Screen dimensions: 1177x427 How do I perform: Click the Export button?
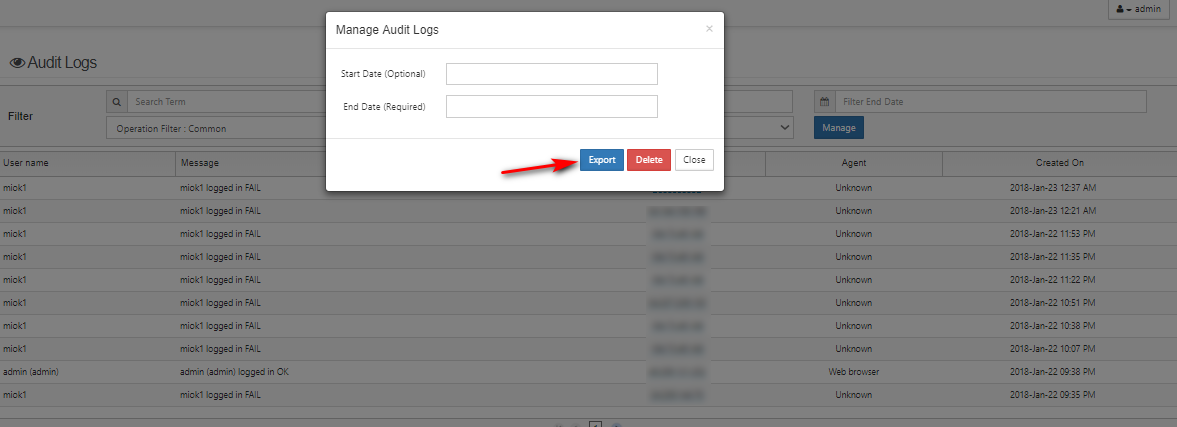(x=601, y=160)
